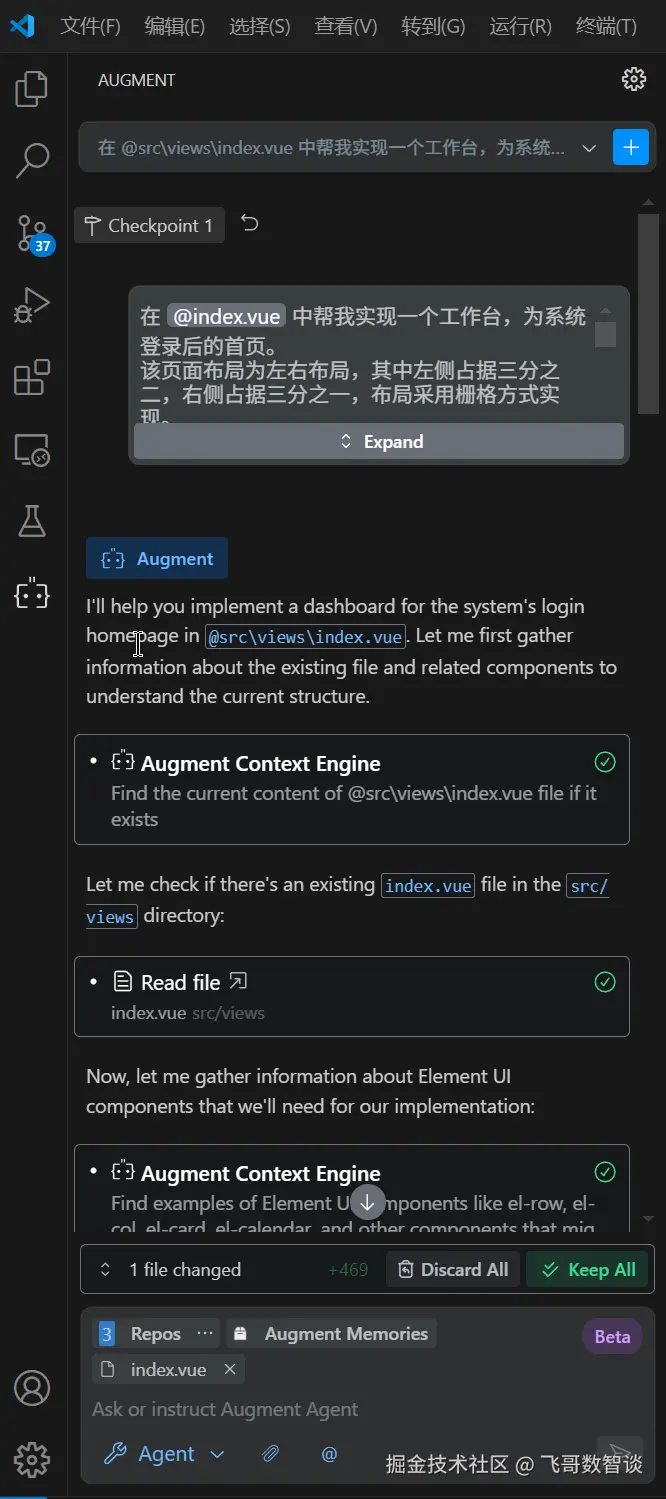The width and height of the screenshot is (666, 1499).
Task: Open the 文件(F) menu
Action: tap(90, 26)
